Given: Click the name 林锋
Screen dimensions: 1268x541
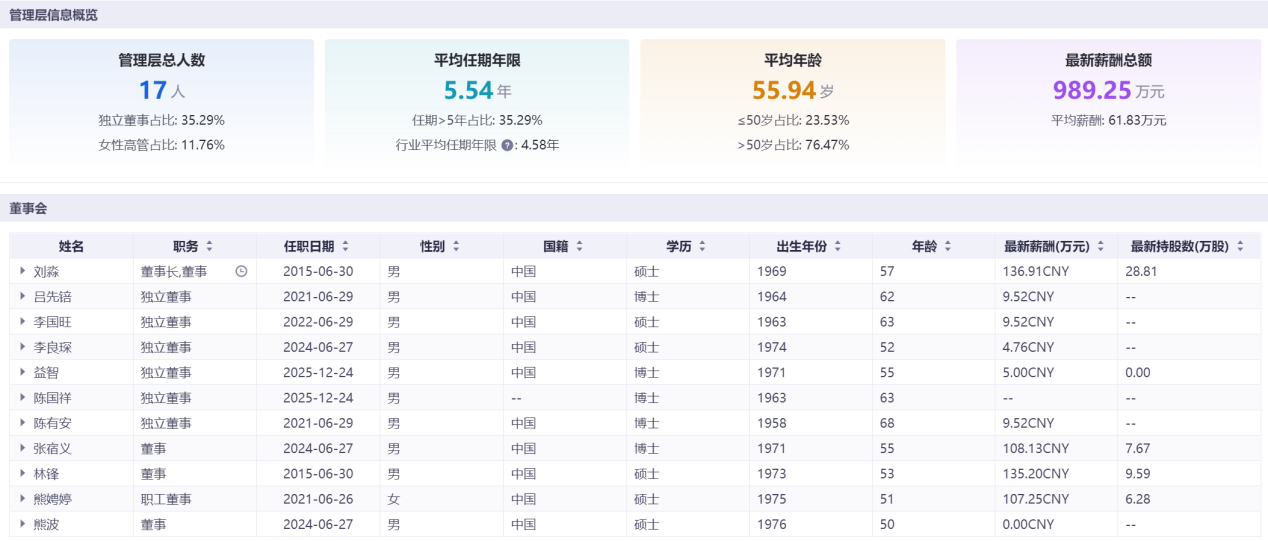Looking at the screenshot, I should [x=46, y=474].
